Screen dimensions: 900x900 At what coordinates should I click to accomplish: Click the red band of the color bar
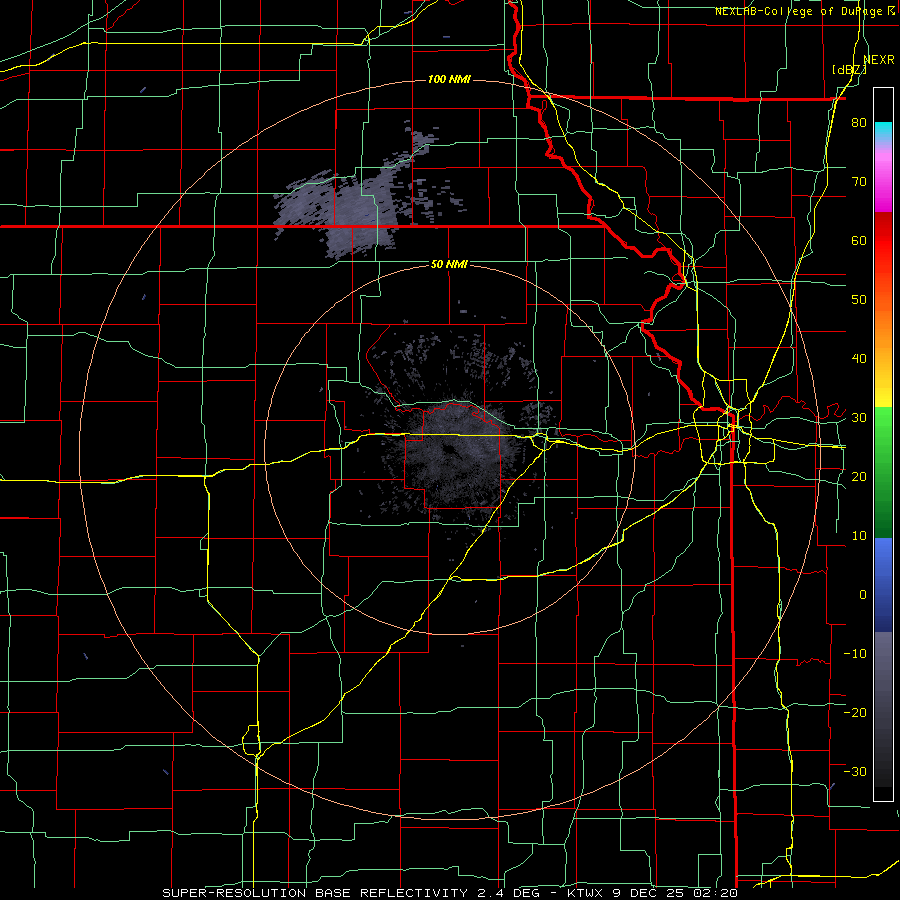point(883,241)
